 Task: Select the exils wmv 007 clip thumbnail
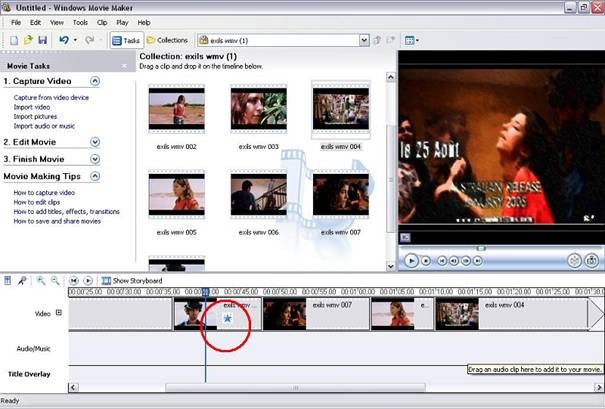pyautogui.click(x=341, y=194)
